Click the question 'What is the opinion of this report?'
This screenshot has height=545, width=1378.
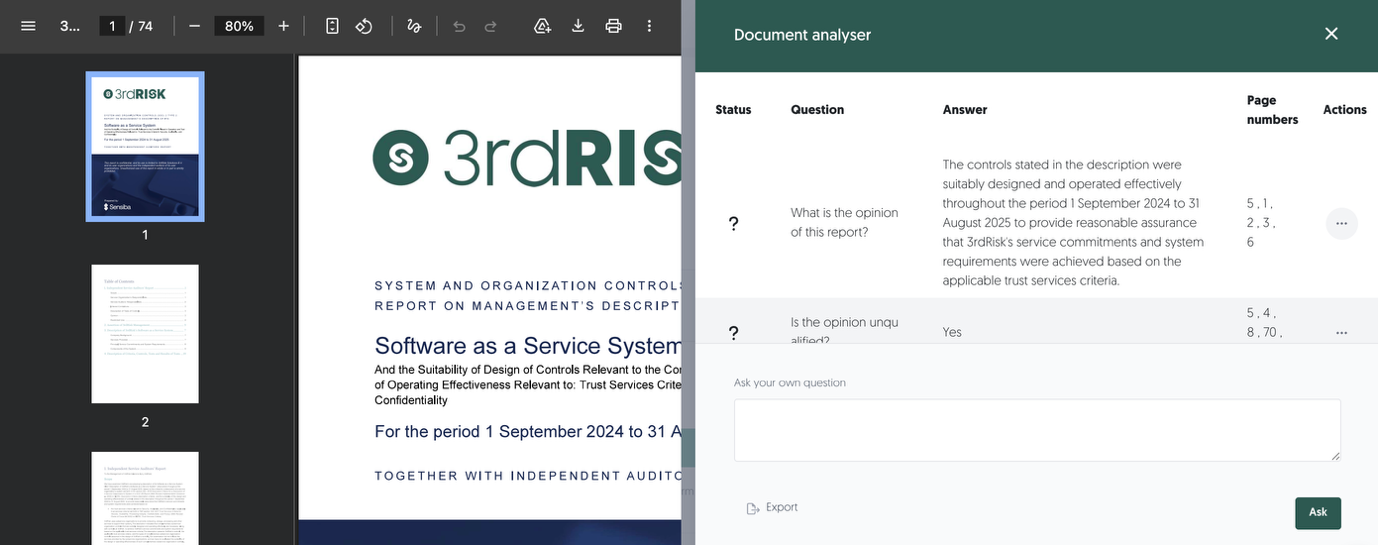click(x=844, y=222)
